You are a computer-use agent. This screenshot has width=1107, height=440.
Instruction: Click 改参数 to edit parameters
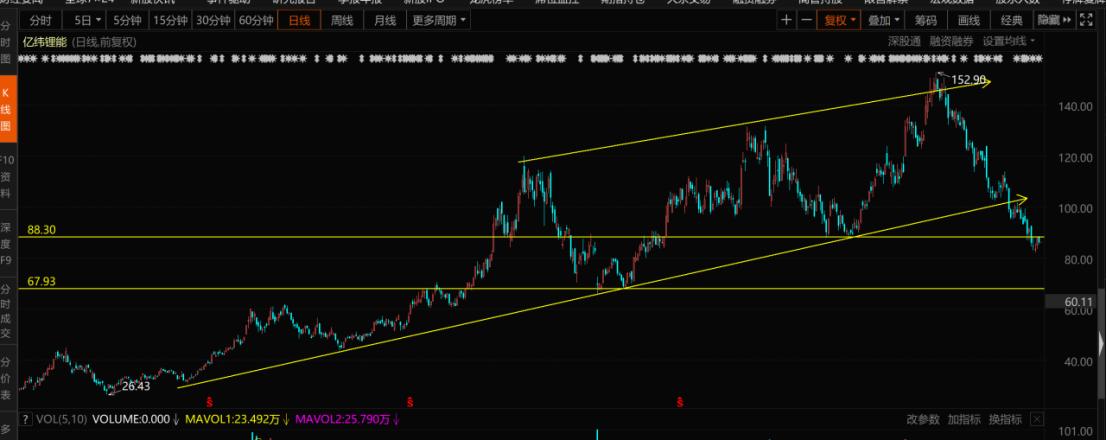pos(923,420)
